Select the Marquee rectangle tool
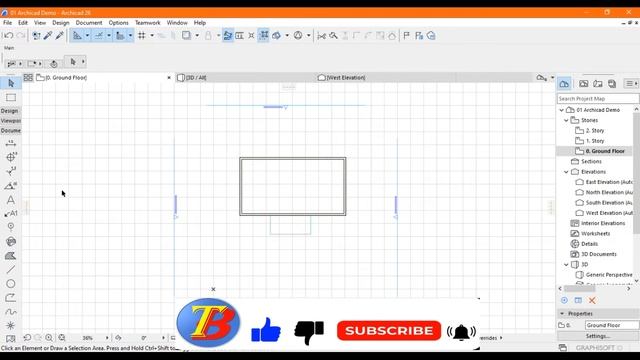640x360 pixels. coord(11,98)
